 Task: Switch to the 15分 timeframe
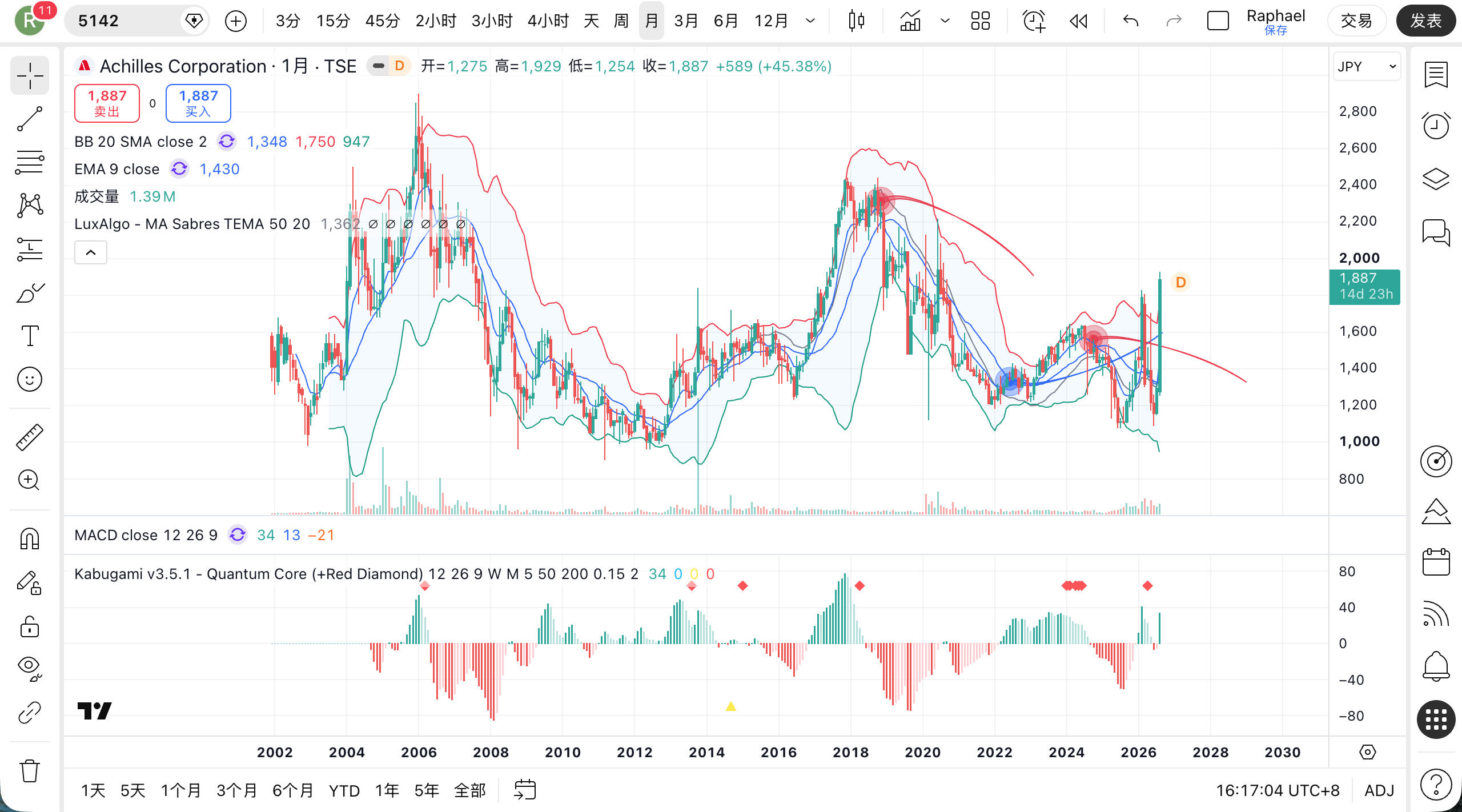coord(333,21)
